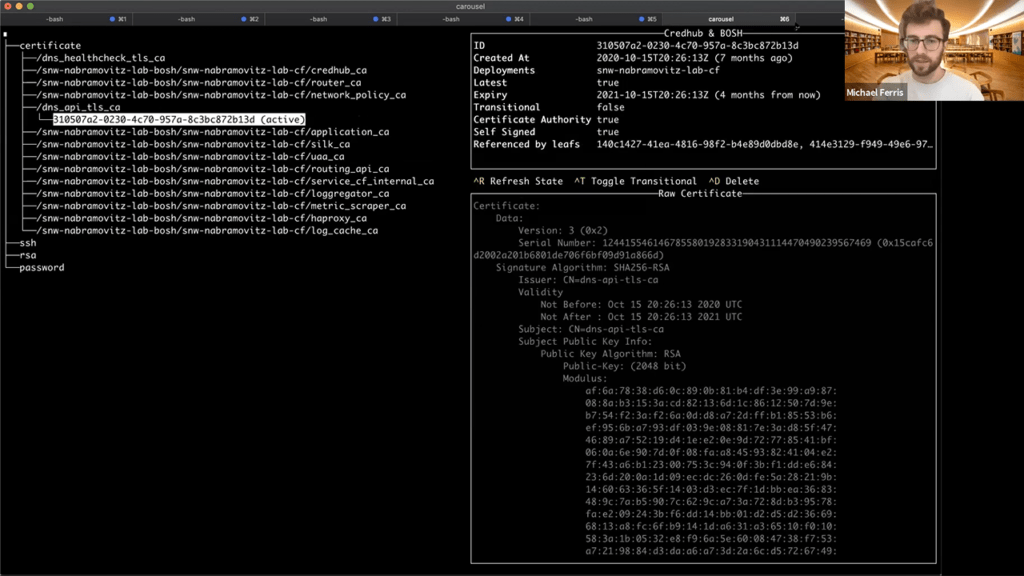Click the ^T Toggle Transitional action
Screen dimensions: 1024x576
tap(635, 182)
